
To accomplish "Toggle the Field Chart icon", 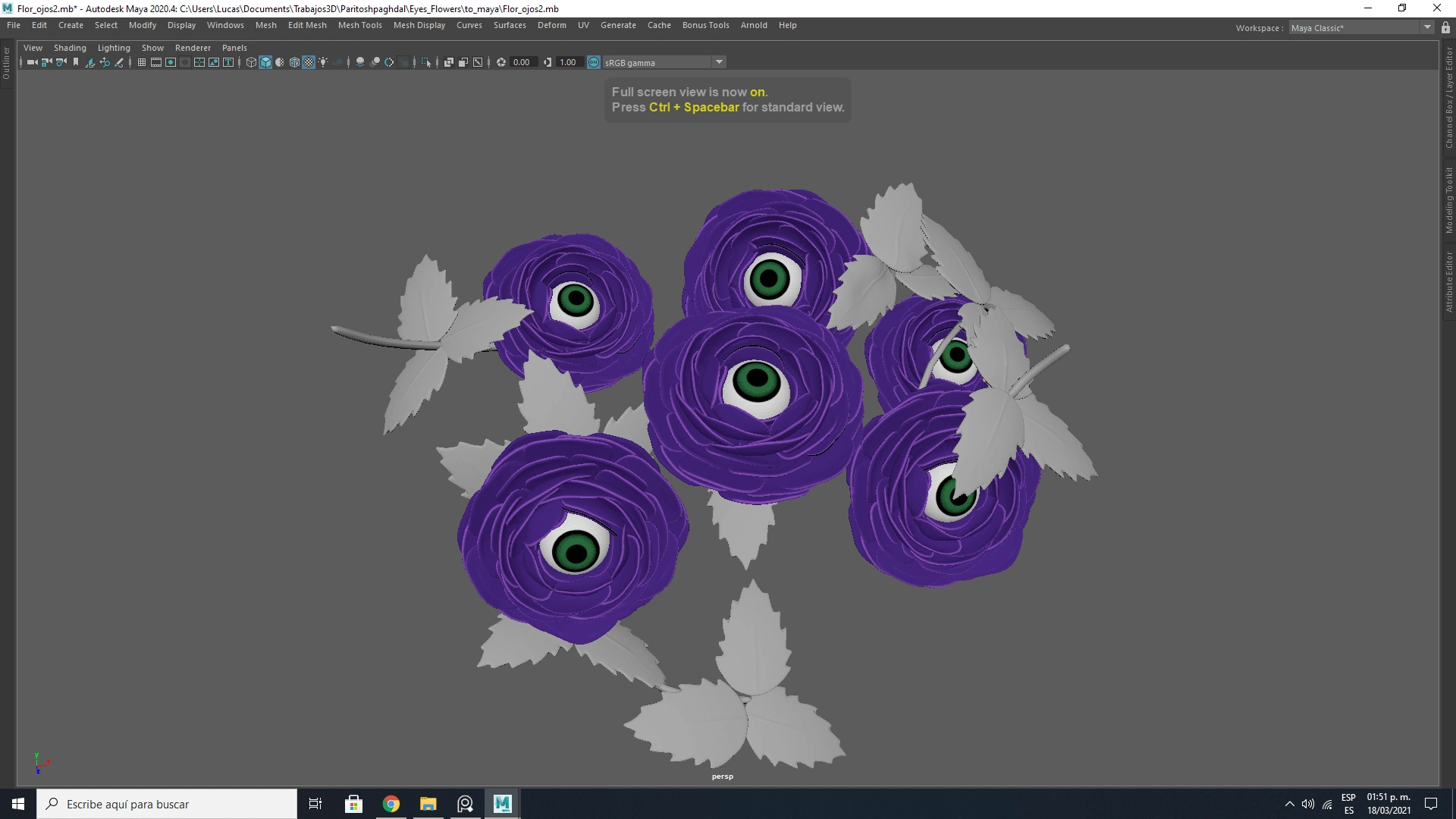I will (x=199, y=62).
